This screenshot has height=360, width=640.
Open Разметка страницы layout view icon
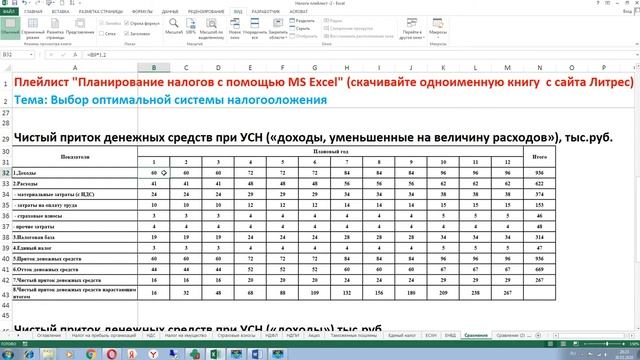[x=55, y=28]
